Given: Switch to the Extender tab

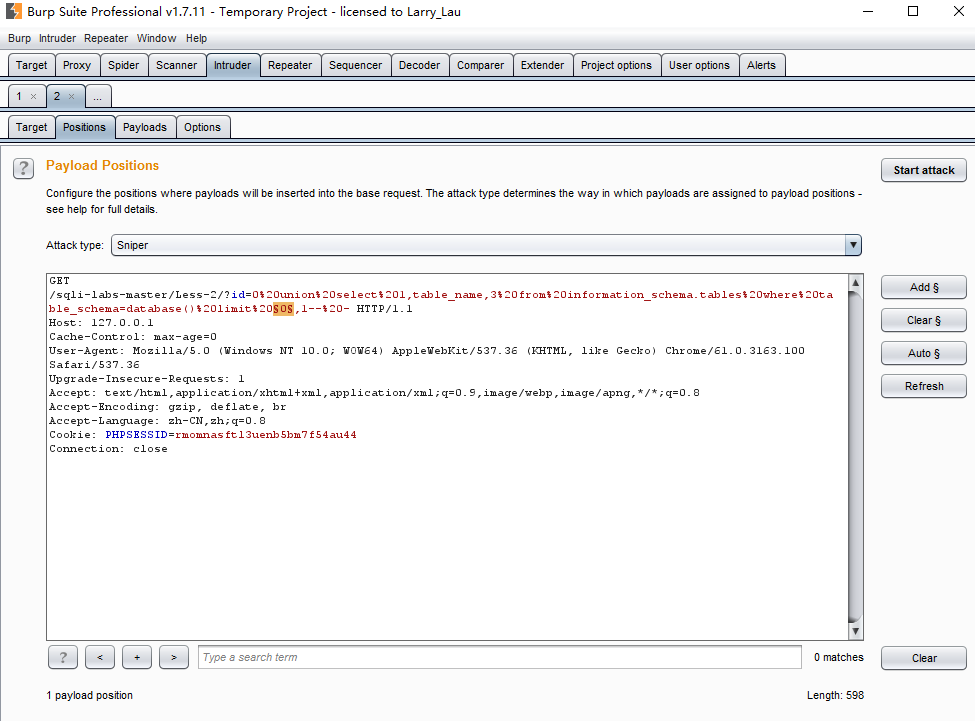Looking at the screenshot, I should [x=543, y=65].
